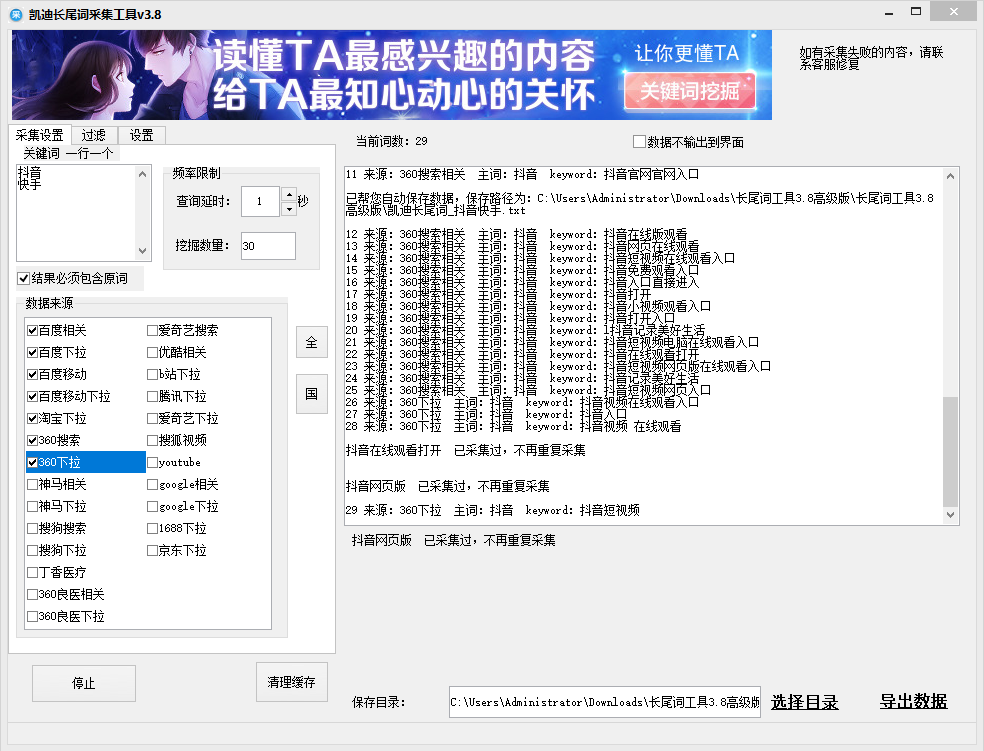
Task: Click the 清理缓存 button
Action: point(291,683)
